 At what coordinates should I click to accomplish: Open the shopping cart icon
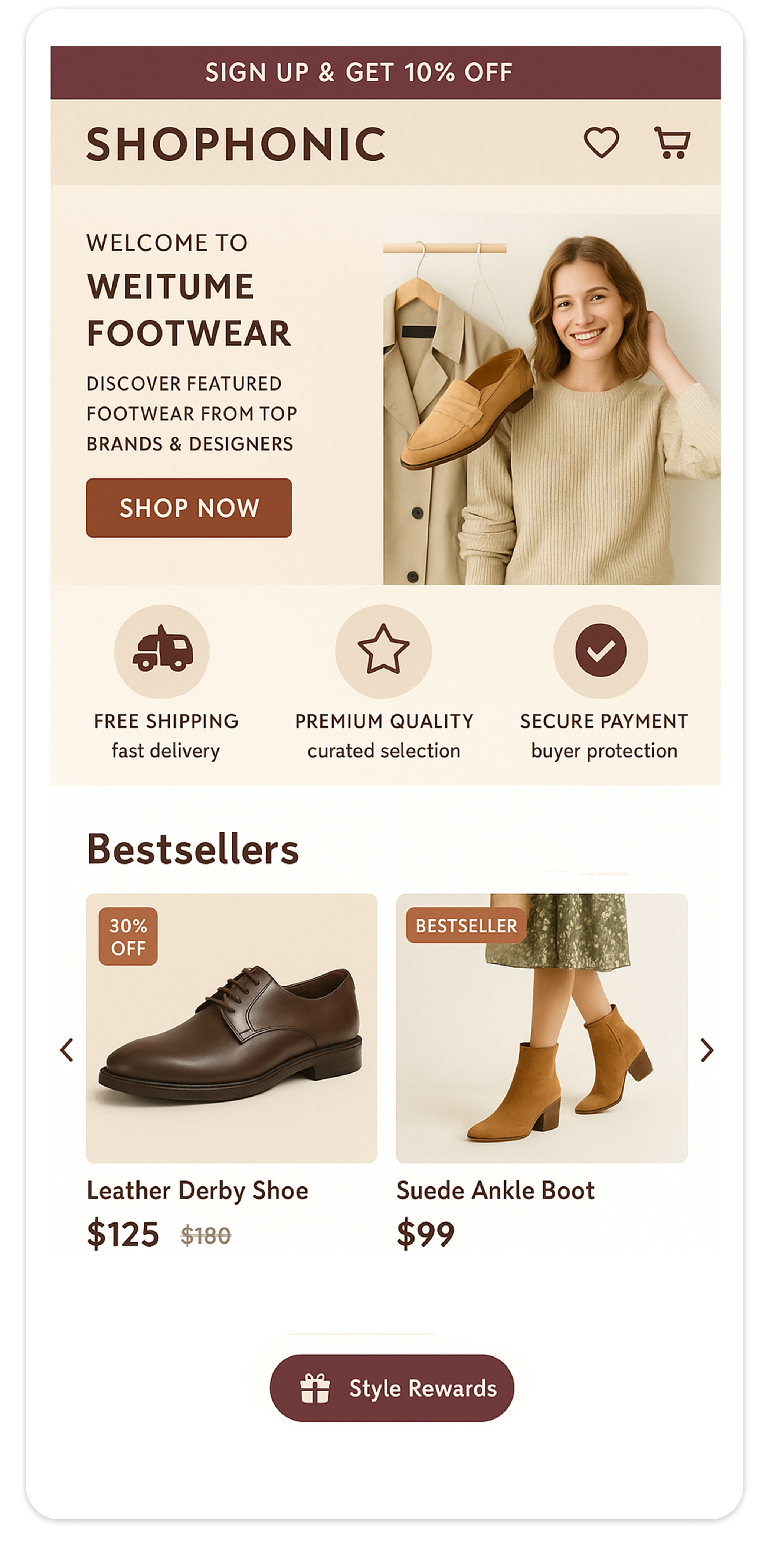pyautogui.click(x=671, y=143)
